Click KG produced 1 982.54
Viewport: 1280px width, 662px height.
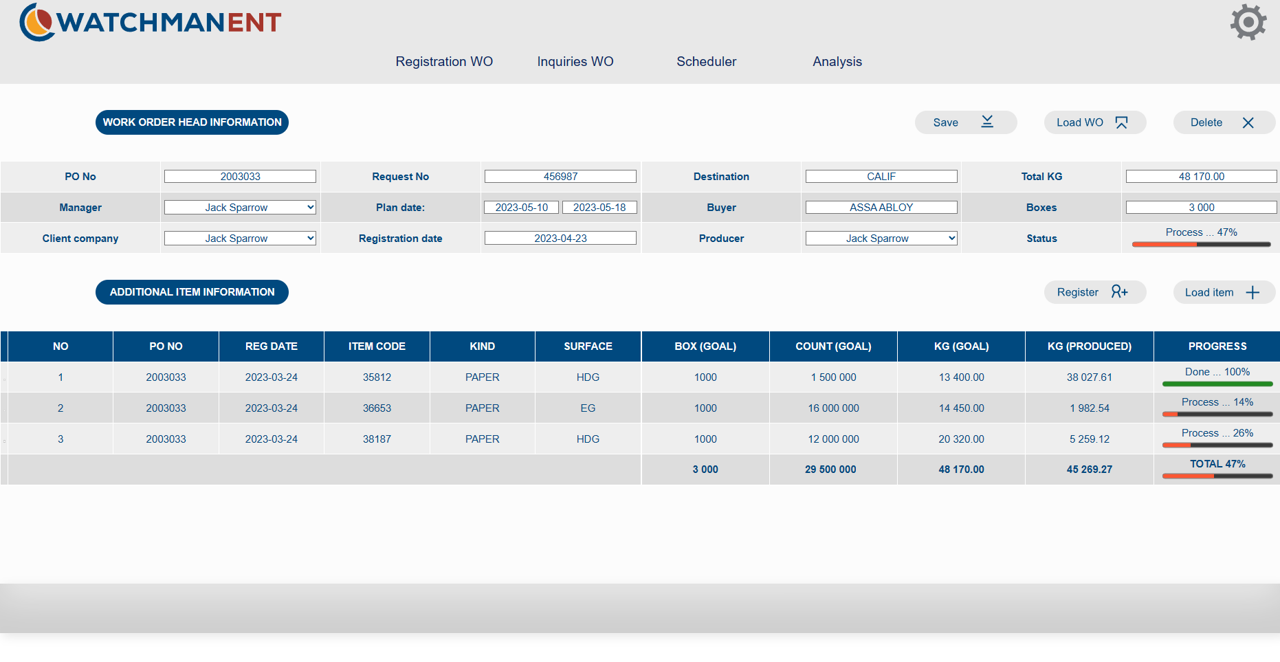1089,408
